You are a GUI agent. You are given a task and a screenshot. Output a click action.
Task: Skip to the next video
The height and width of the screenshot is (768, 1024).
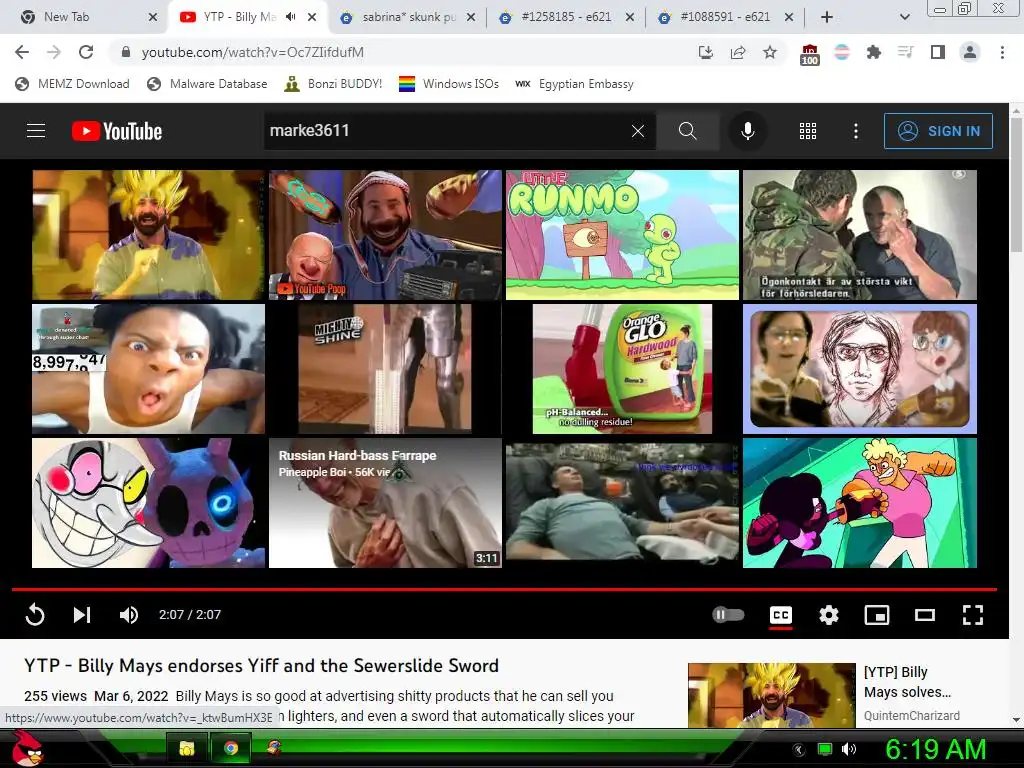[82, 615]
